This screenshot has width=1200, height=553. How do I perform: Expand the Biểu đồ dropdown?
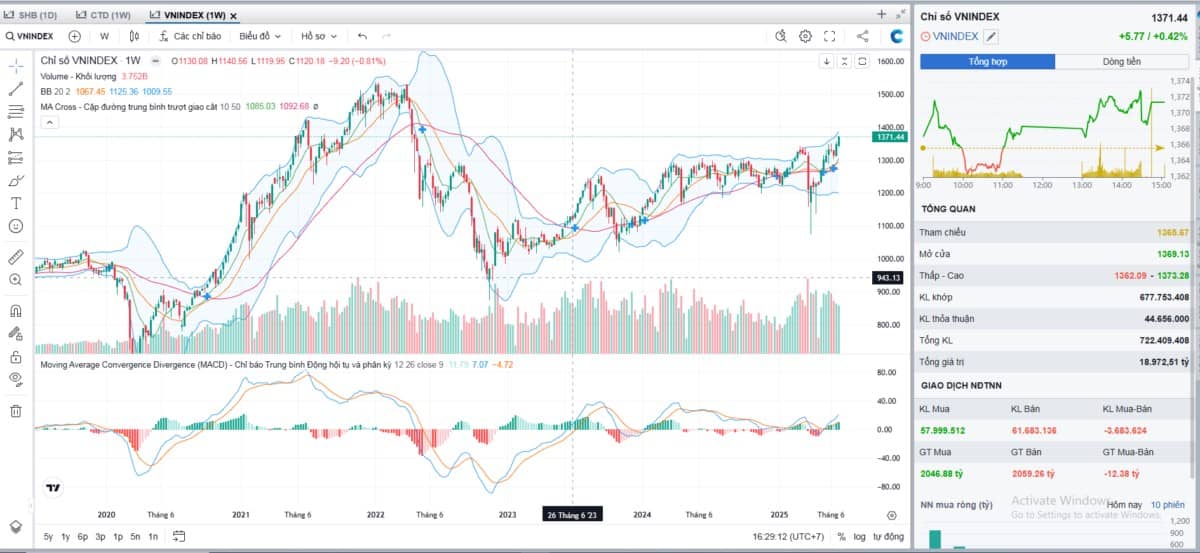click(260, 36)
